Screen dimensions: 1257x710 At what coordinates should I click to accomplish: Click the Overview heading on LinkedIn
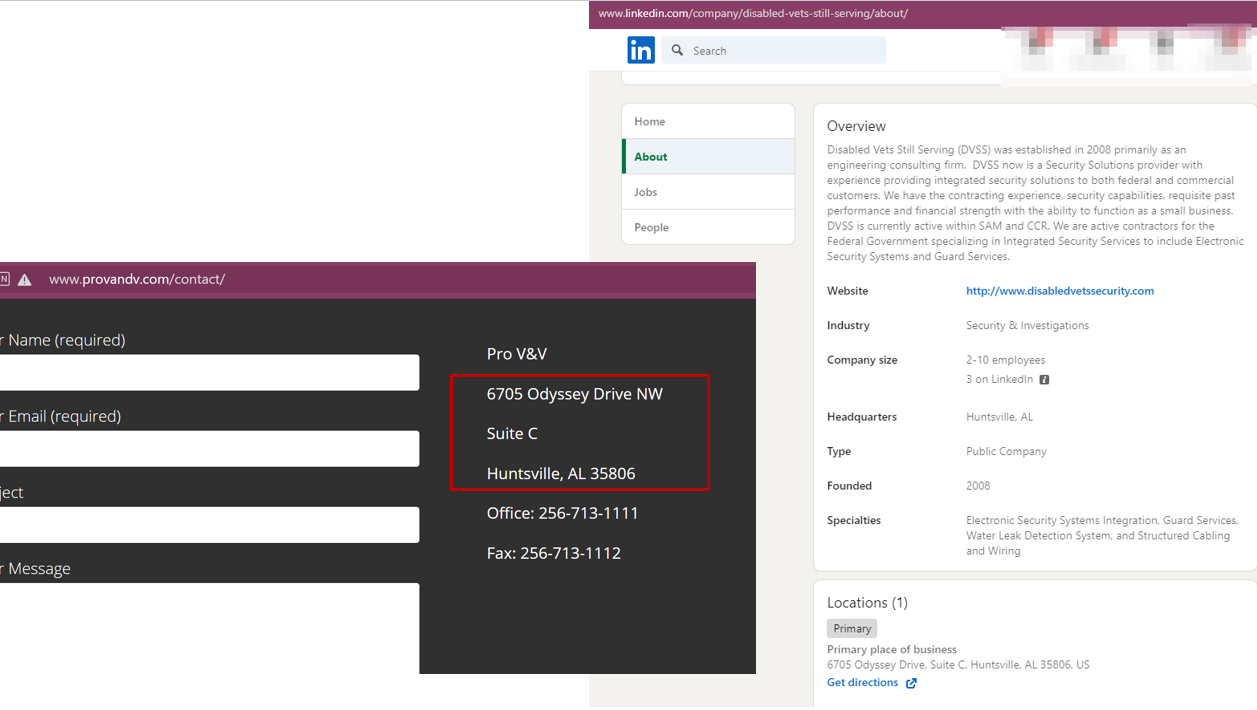856,126
